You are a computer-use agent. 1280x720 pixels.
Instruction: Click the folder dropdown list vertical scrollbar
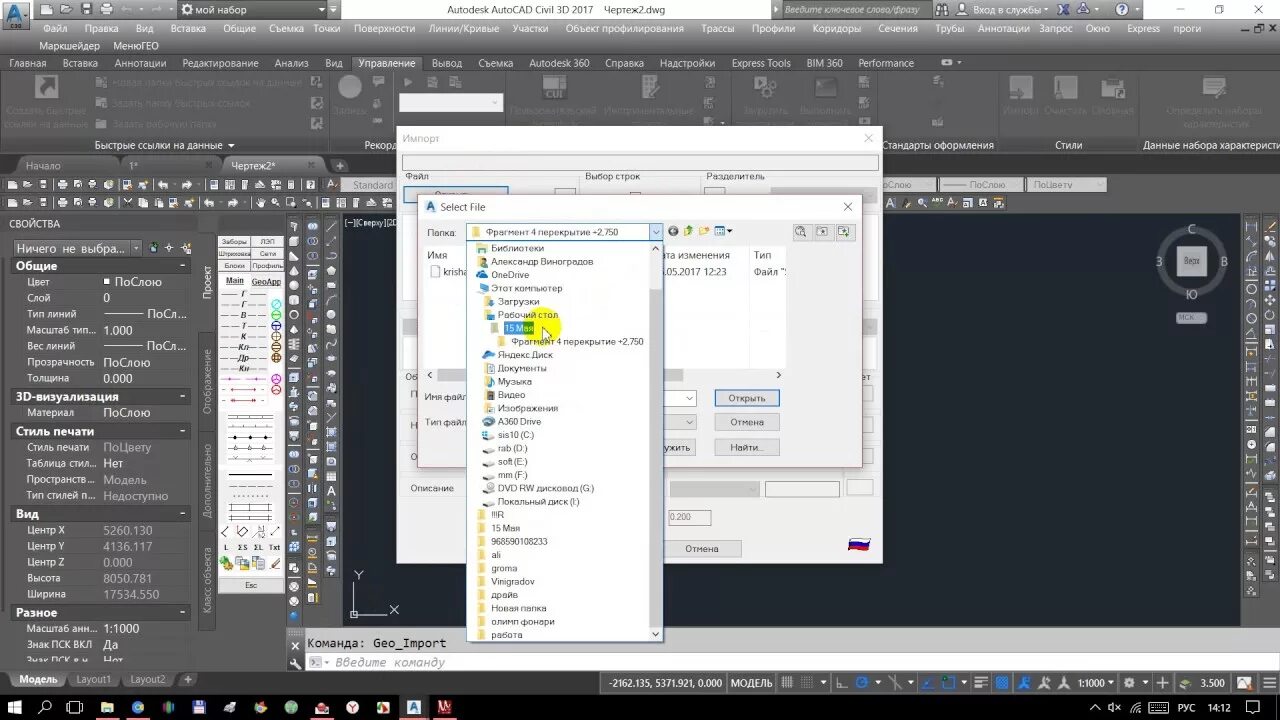coord(656,441)
